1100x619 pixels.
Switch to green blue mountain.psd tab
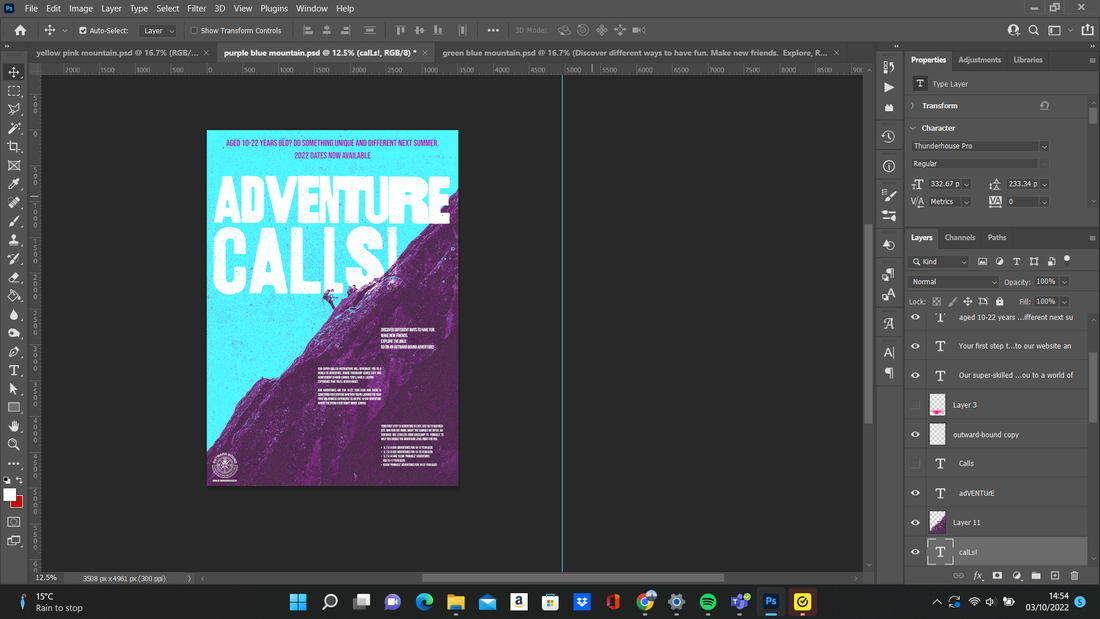[x=635, y=53]
